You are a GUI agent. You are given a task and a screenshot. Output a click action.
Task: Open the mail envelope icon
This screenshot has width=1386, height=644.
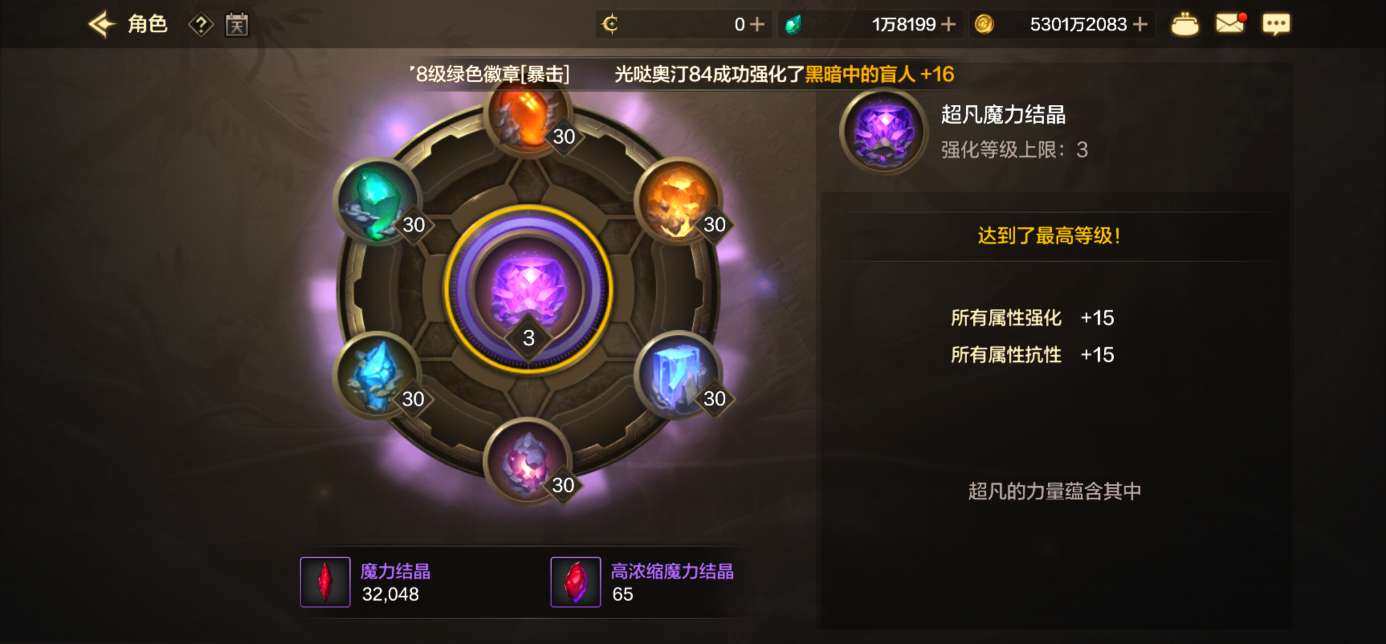pos(1230,24)
